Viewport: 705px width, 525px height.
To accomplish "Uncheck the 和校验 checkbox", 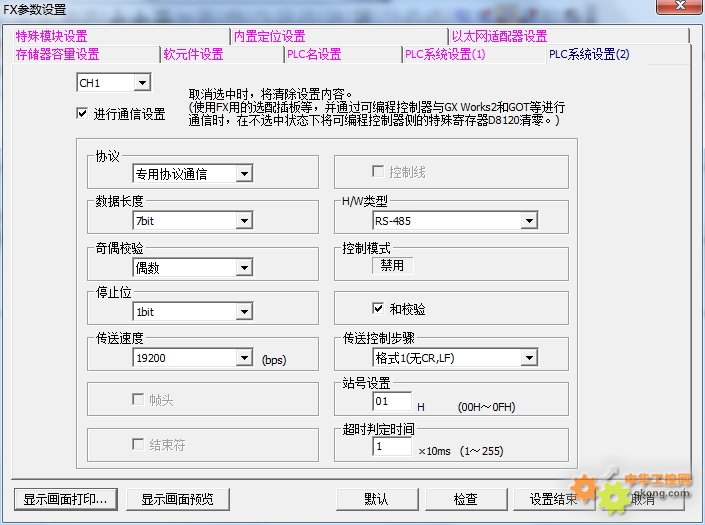I will pyautogui.click(x=378, y=308).
